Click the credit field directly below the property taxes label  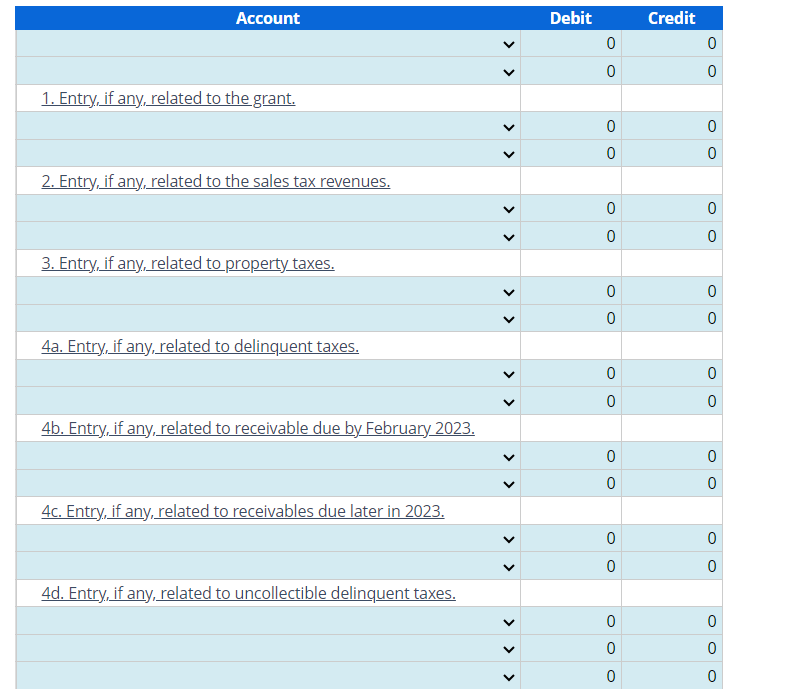tap(672, 291)
